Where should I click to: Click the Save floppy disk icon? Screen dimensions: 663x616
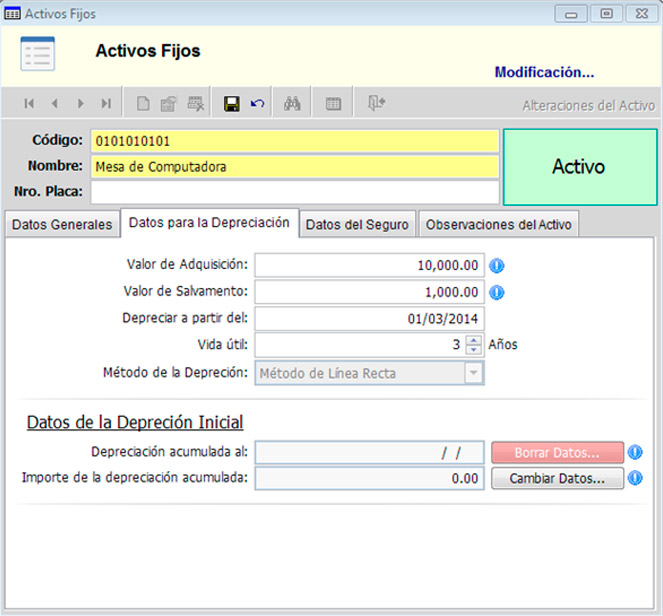click(232, 104)
